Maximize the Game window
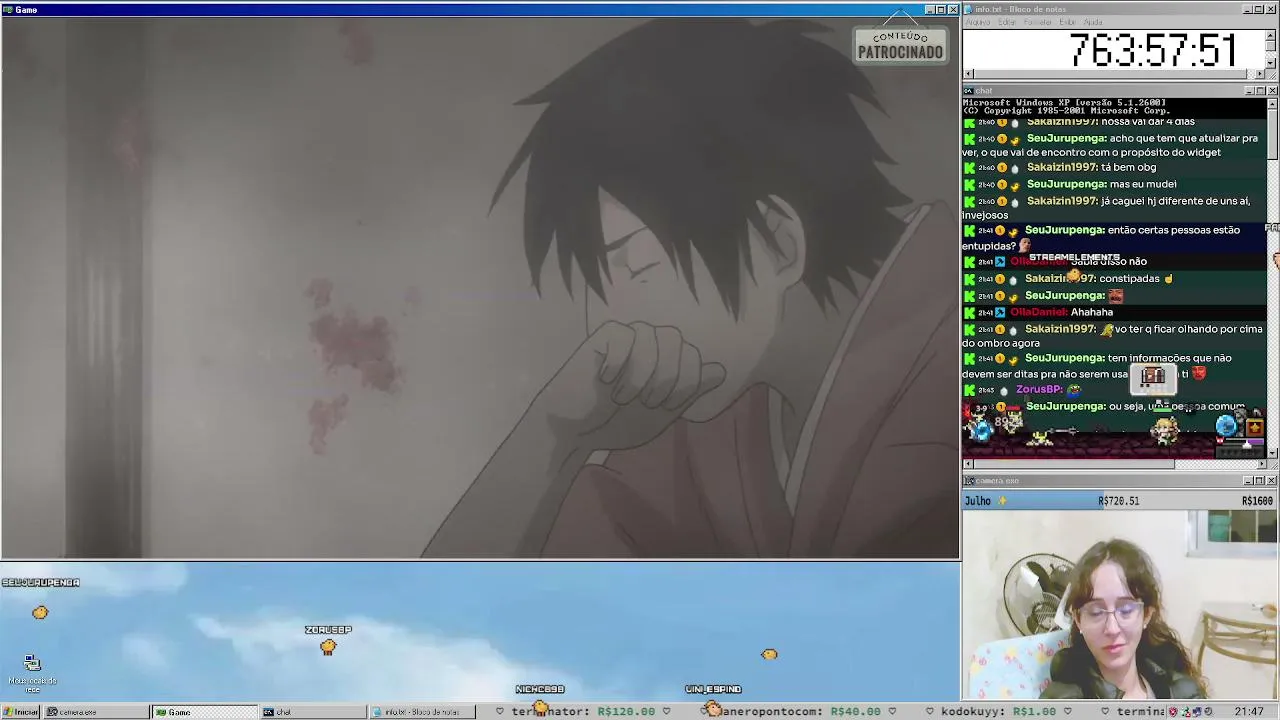The height and width of the screenshot is (720, 1280). coord(941,10)
